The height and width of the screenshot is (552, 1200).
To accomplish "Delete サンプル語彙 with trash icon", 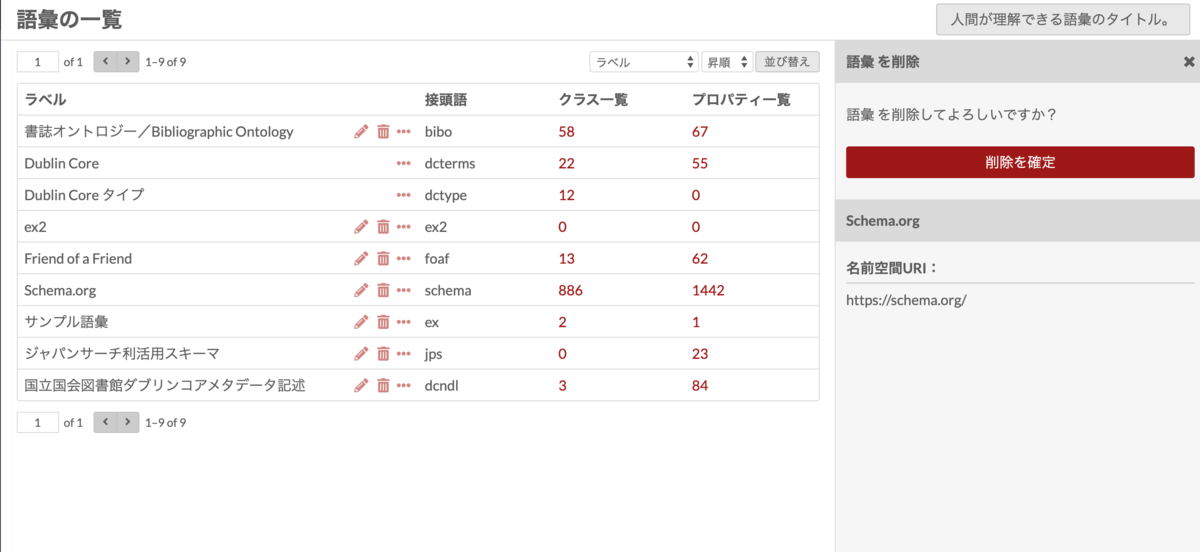I will pyautogui.click(x=383, y=322).
